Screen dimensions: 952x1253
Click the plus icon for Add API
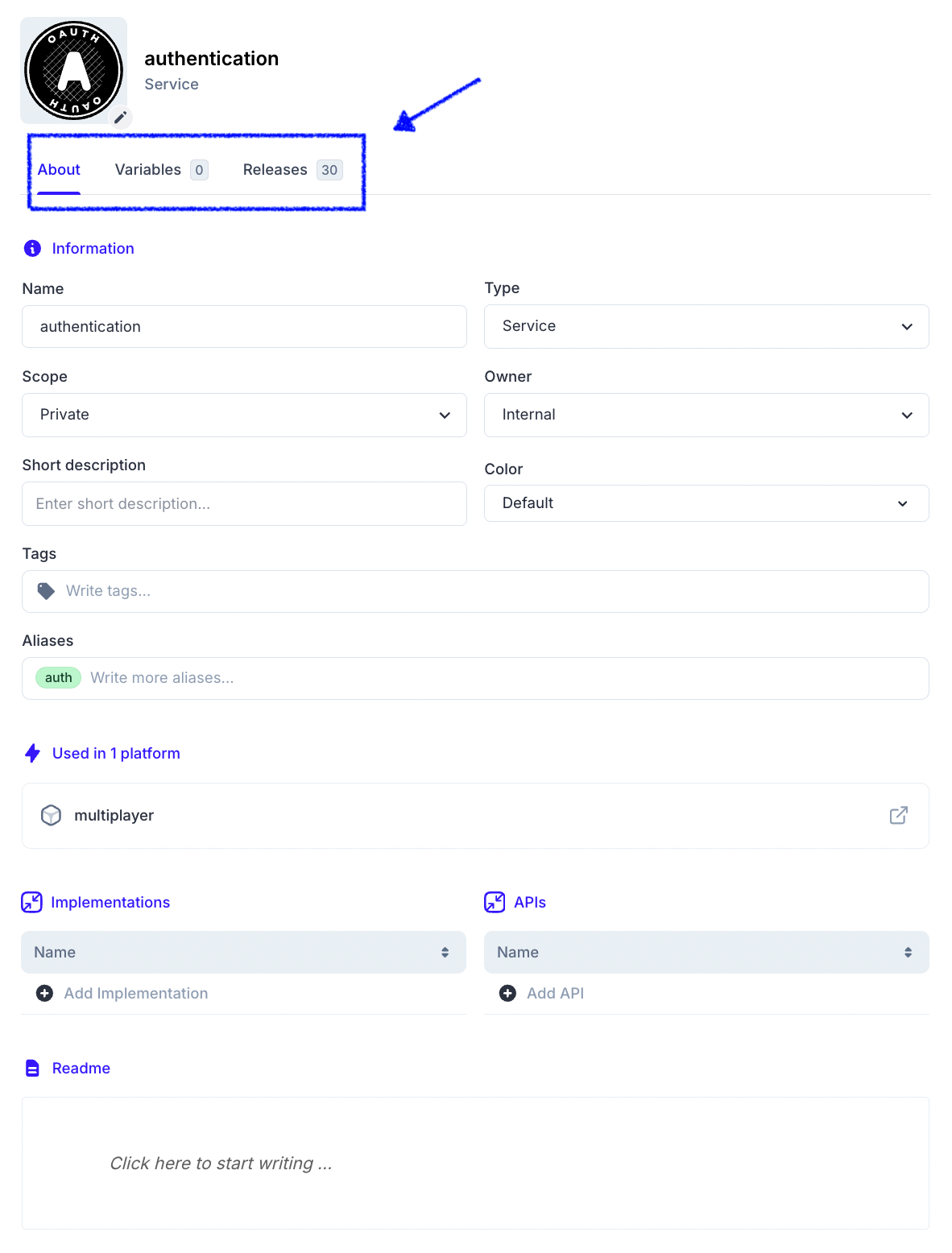(x=507, y=994)
